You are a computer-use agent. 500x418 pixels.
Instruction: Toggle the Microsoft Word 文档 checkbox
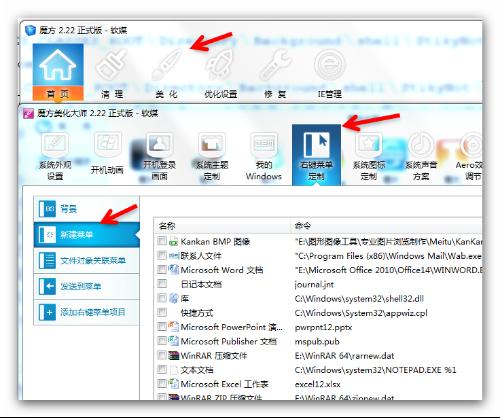pos(162,269)
